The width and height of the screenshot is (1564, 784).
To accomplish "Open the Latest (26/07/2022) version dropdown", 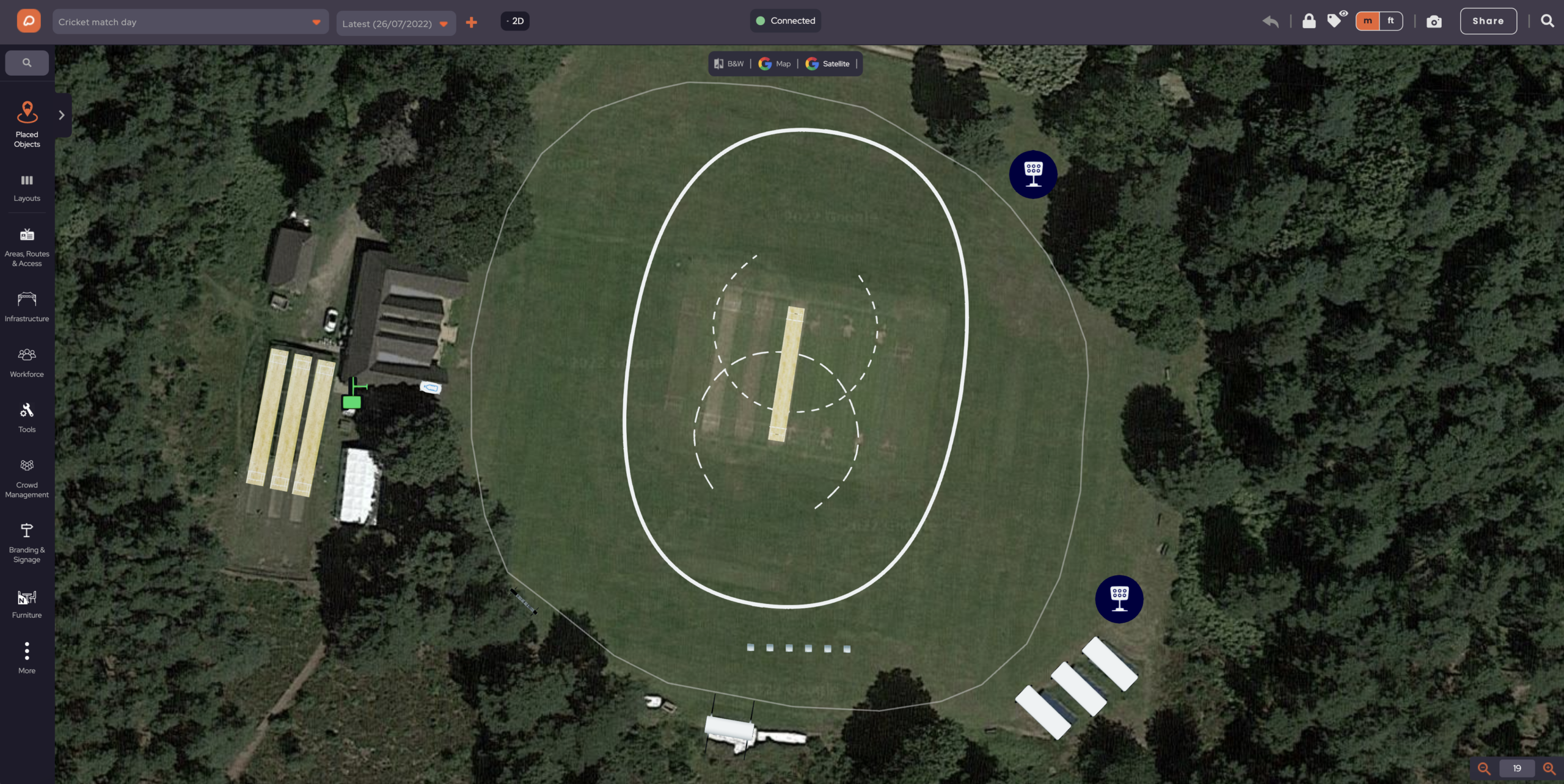I will 396,23.
